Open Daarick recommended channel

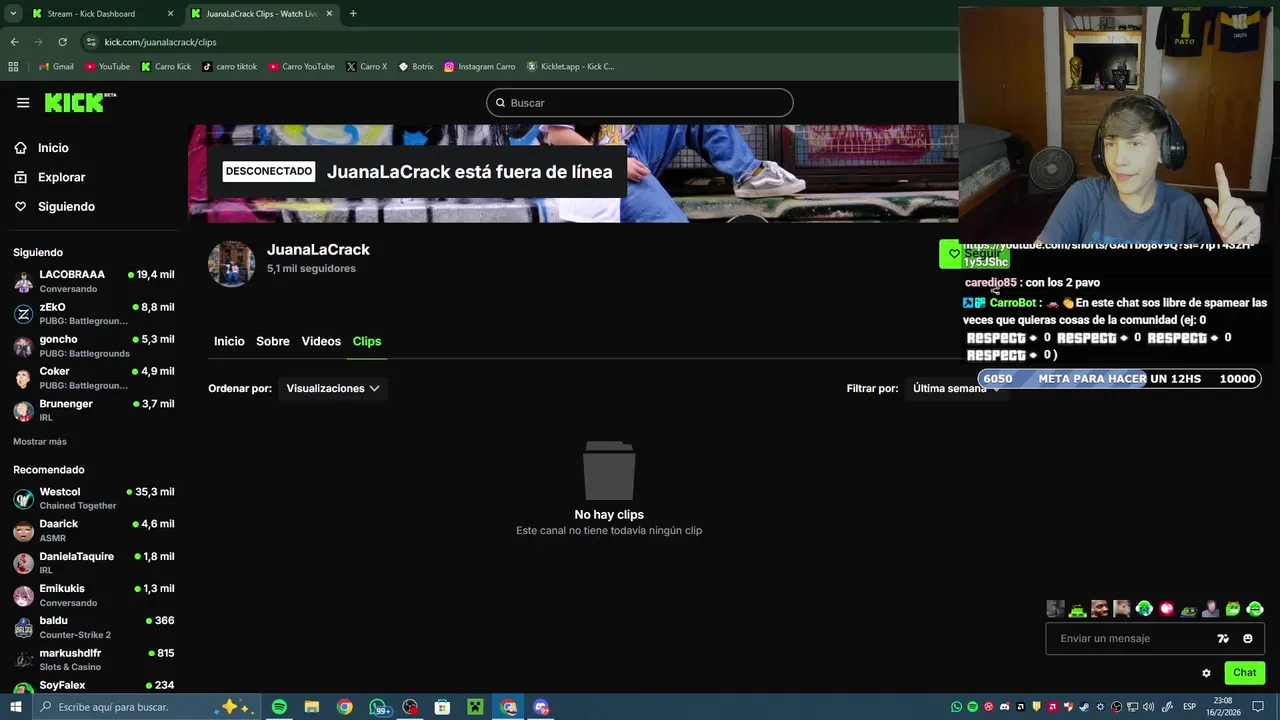click(94, 530)
